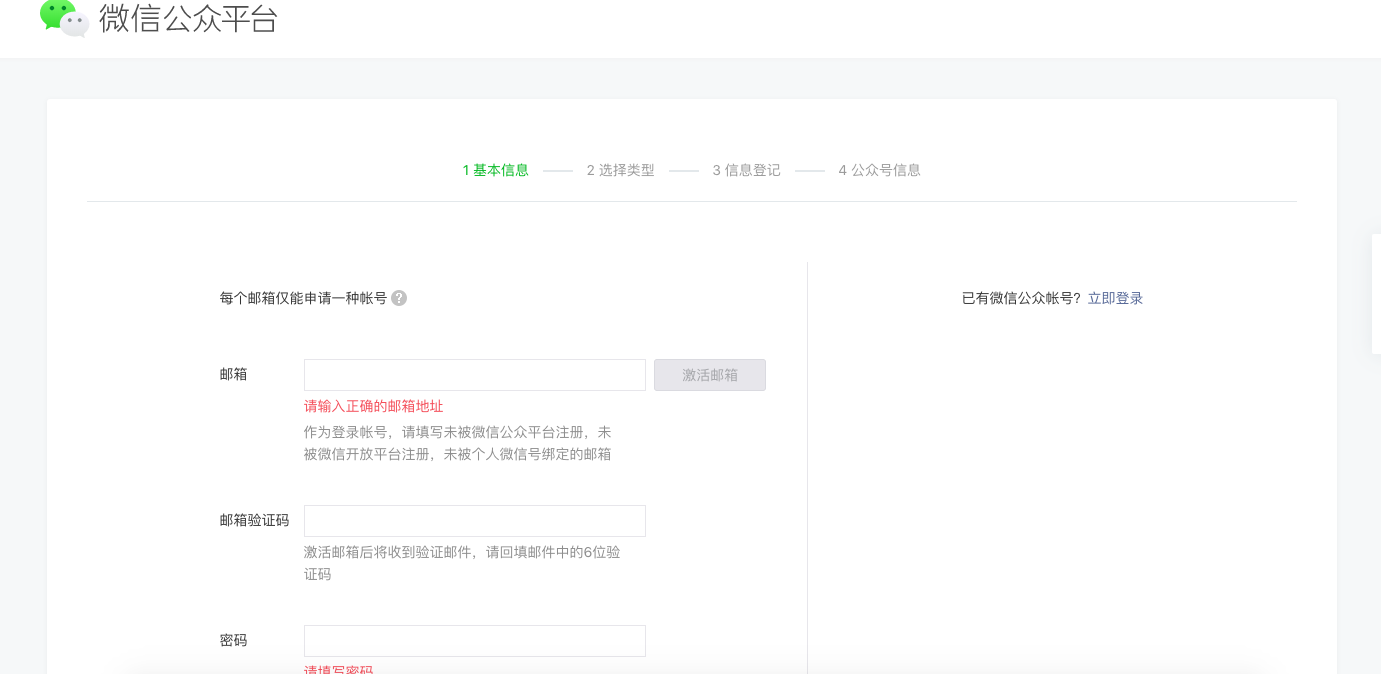Click the 请填写密码 error text

[x=337, y=668]
